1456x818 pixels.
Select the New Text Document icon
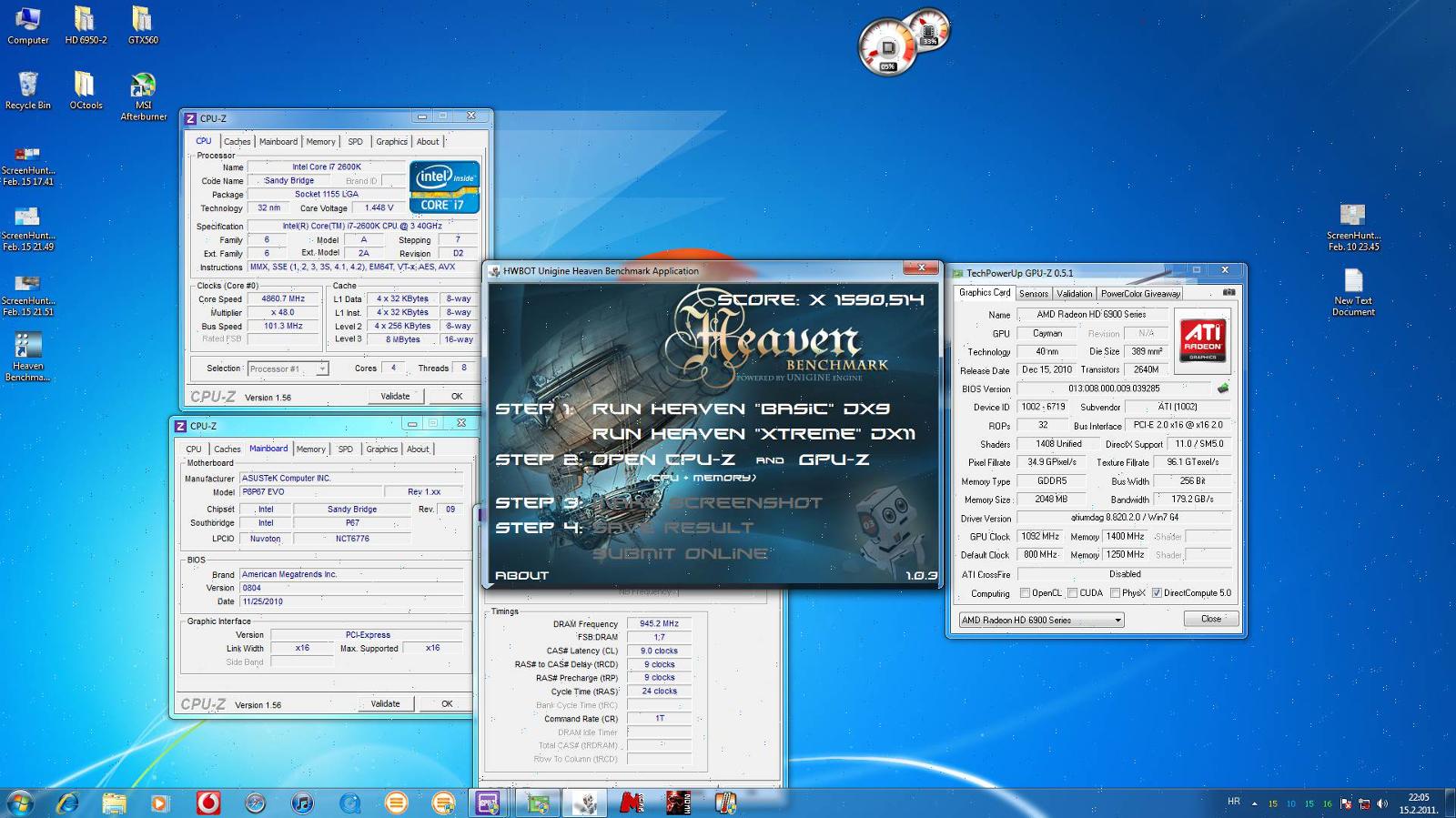[x=1353, y=292]
